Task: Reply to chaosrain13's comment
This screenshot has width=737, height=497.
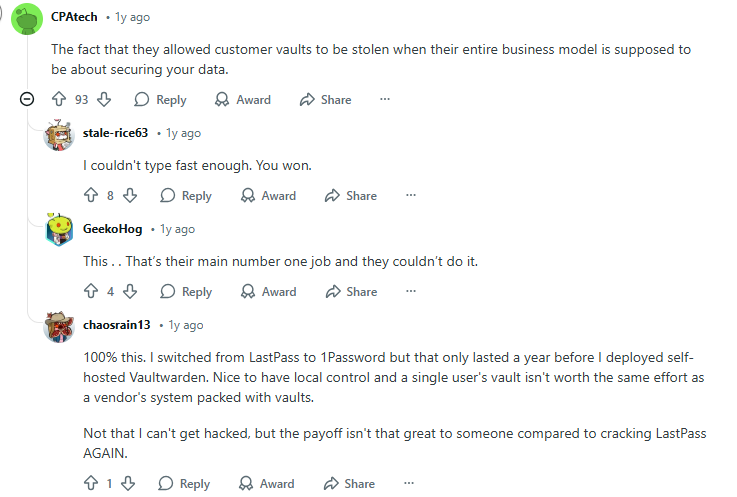Action: [x=185, y=484]
